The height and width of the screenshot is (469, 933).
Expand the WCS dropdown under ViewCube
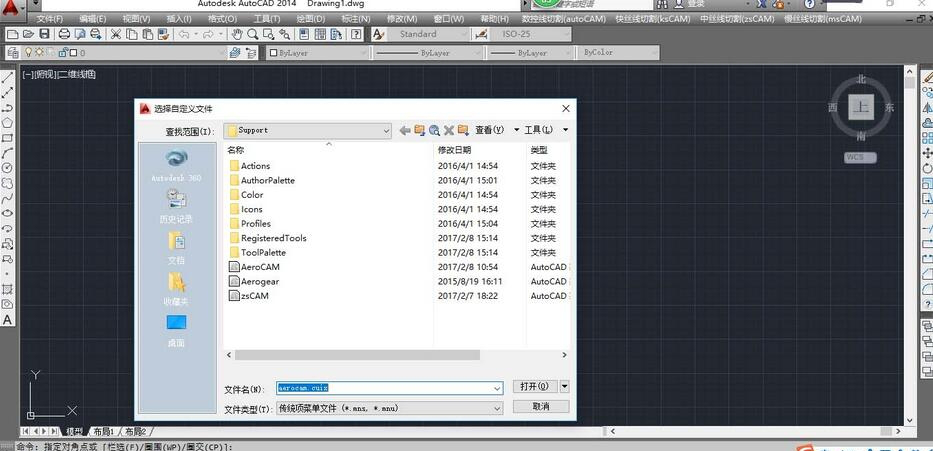pos(860,157)
